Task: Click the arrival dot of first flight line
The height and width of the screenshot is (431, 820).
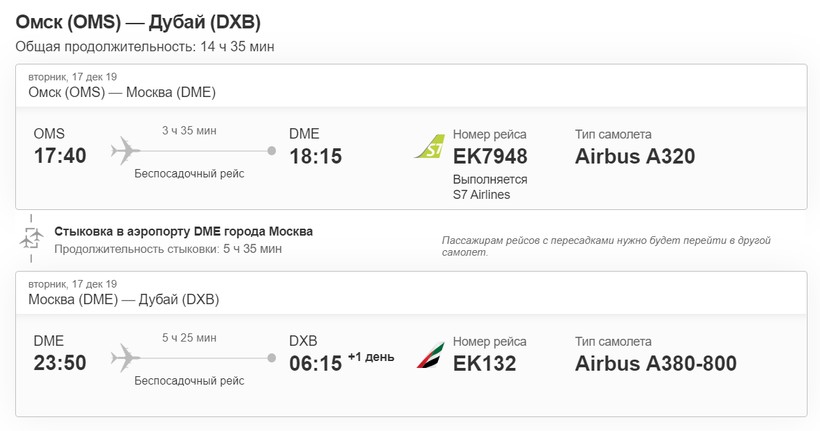Action: click(272, 151)
